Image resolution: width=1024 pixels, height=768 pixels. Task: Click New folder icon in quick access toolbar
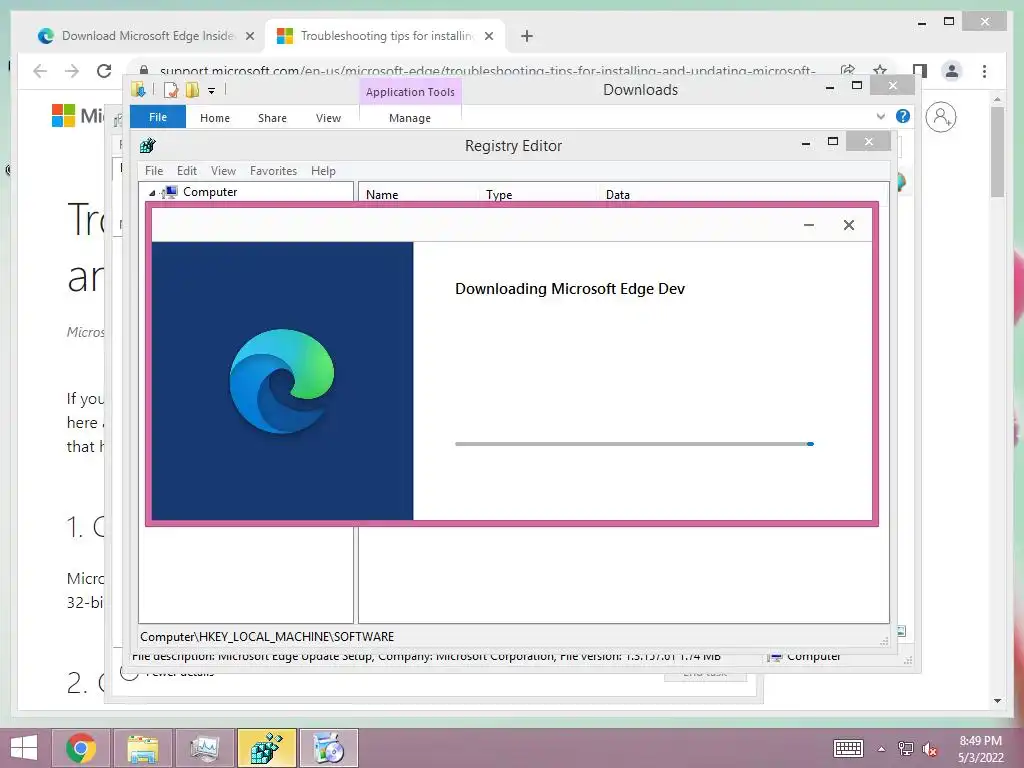coord(192,89)
